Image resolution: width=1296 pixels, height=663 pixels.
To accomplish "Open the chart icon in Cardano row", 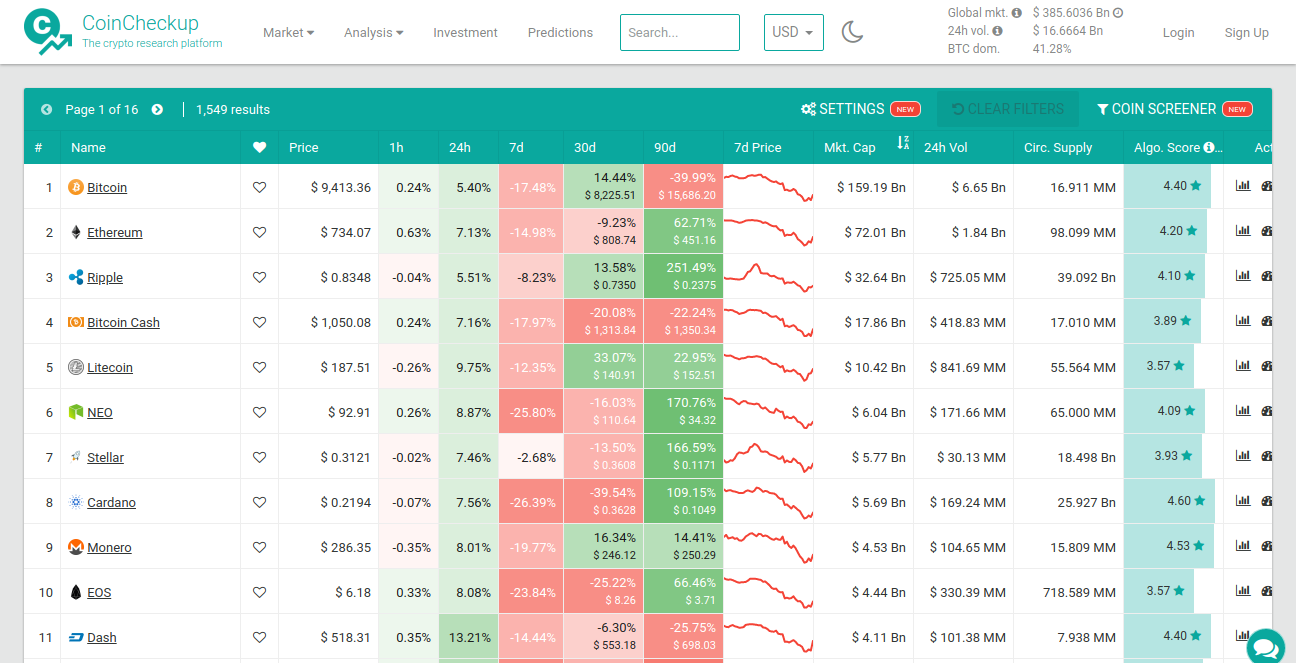I will coord(1243,501).
